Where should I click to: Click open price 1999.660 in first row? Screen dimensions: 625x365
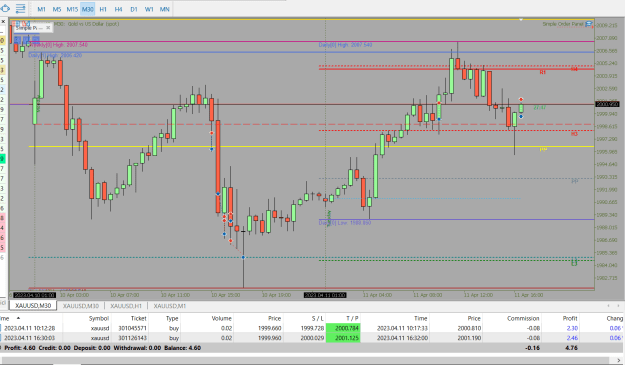point(269,328)
